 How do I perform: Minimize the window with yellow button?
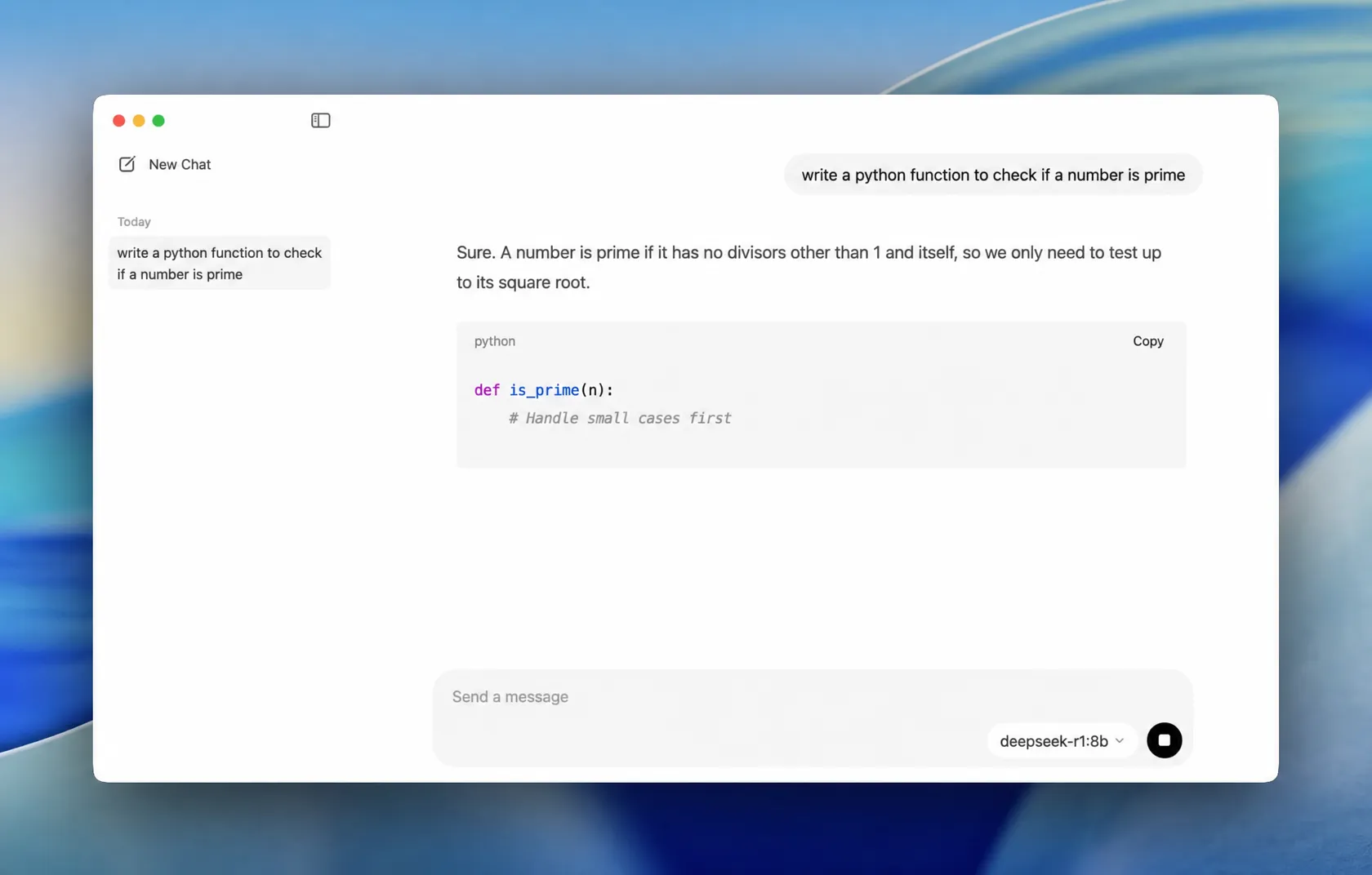point(139,121)
